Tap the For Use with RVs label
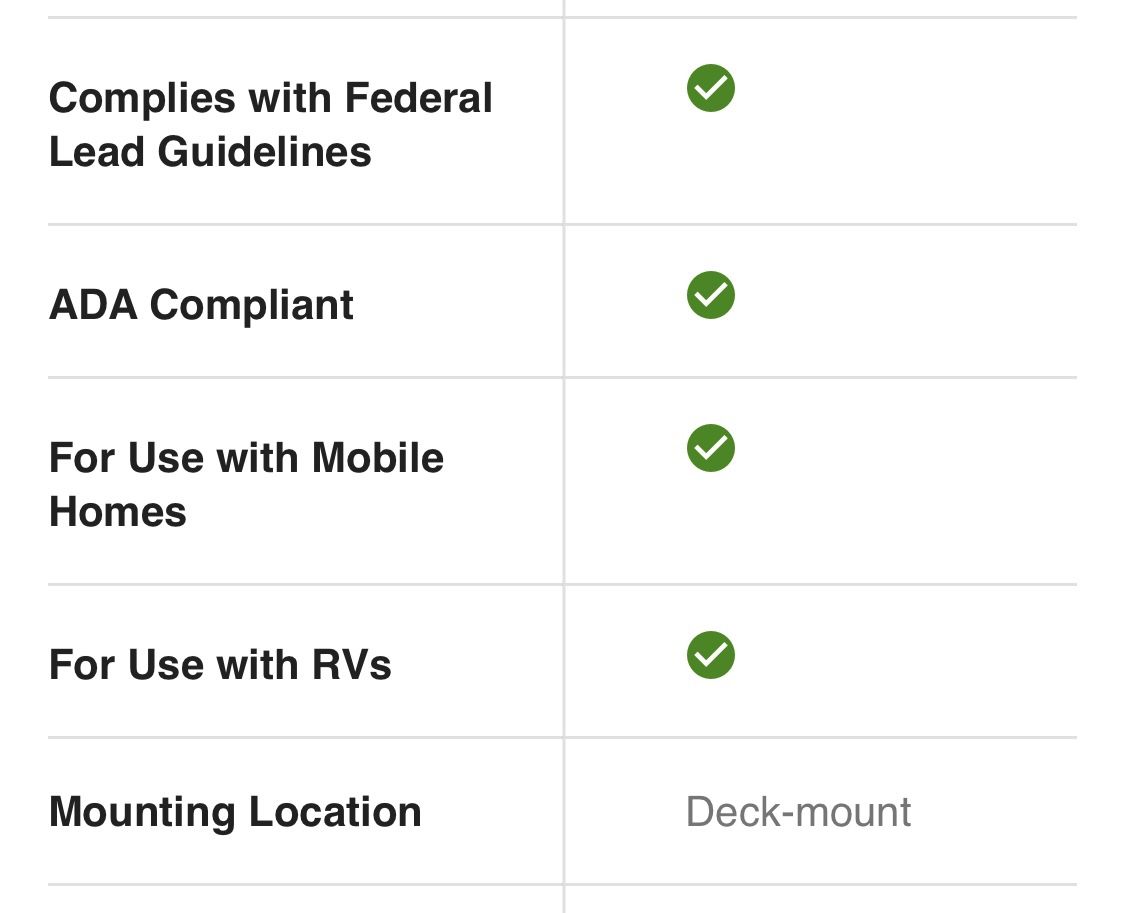The image size is (1125, 913). pos(220,665)
